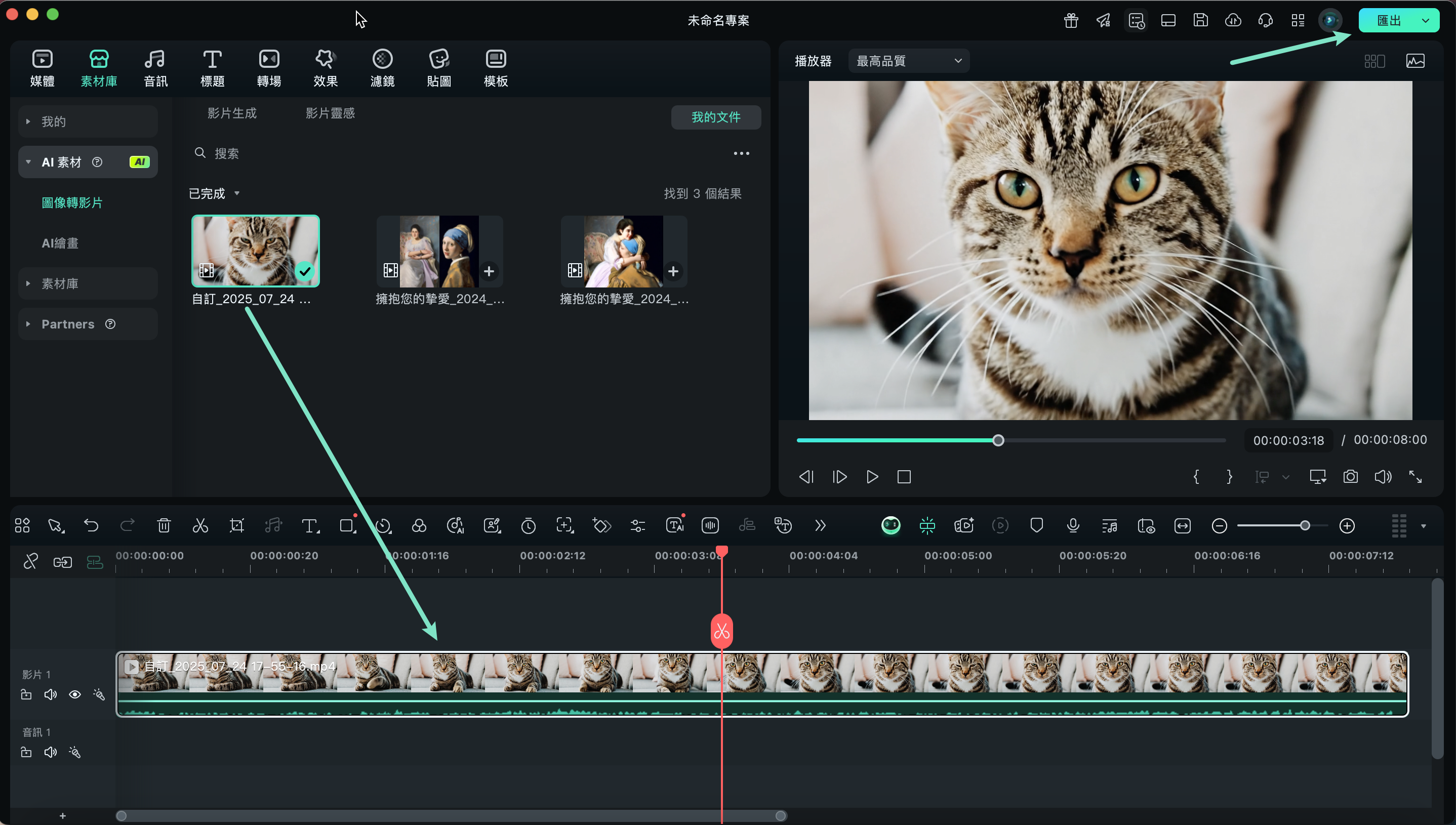Toggle clip linking chain icon
The image size is (1456, 825).
[x=62, y=561]
